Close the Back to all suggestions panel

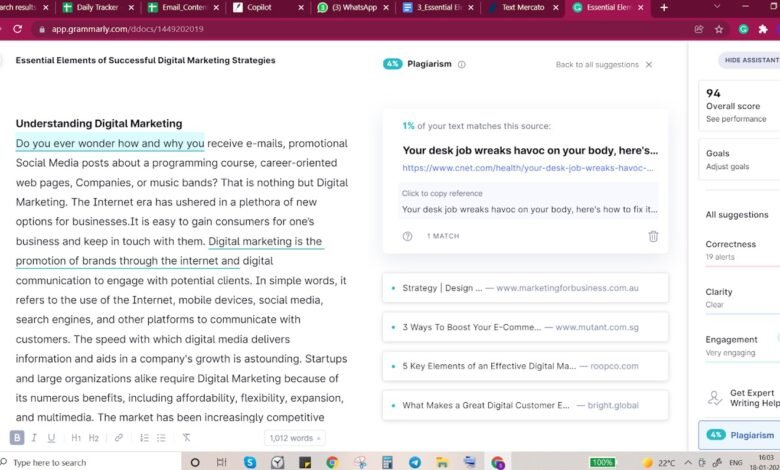point(649,64)
